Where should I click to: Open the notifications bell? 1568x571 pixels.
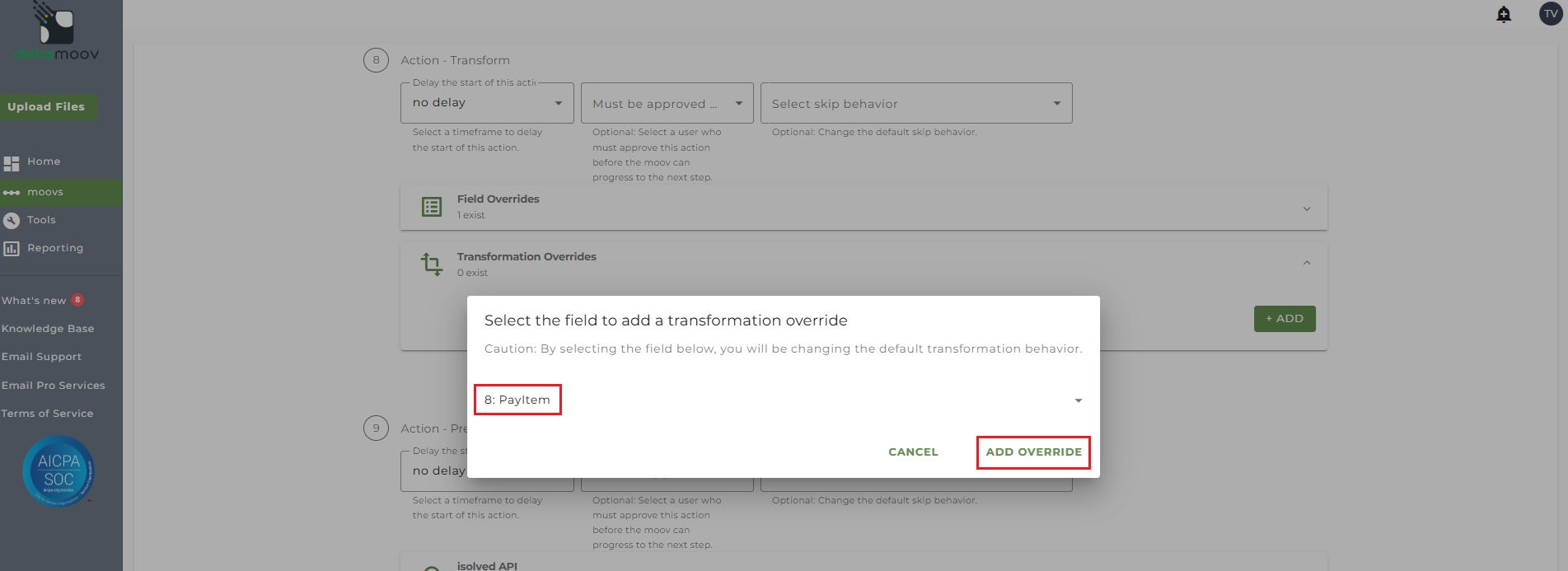coord(1504,14)
